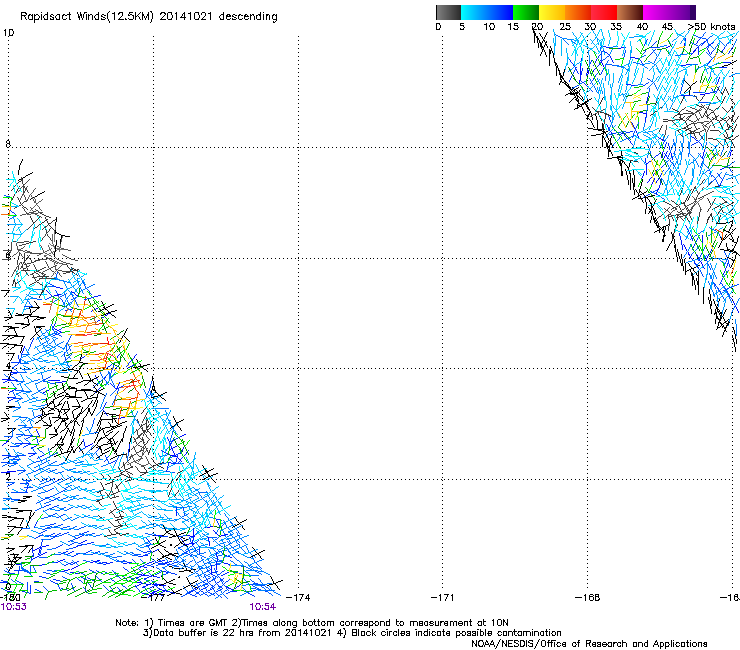Click the Rapidscat Winds title text
The height and width of the screenshot is (650, 740).
pos(149,17)
